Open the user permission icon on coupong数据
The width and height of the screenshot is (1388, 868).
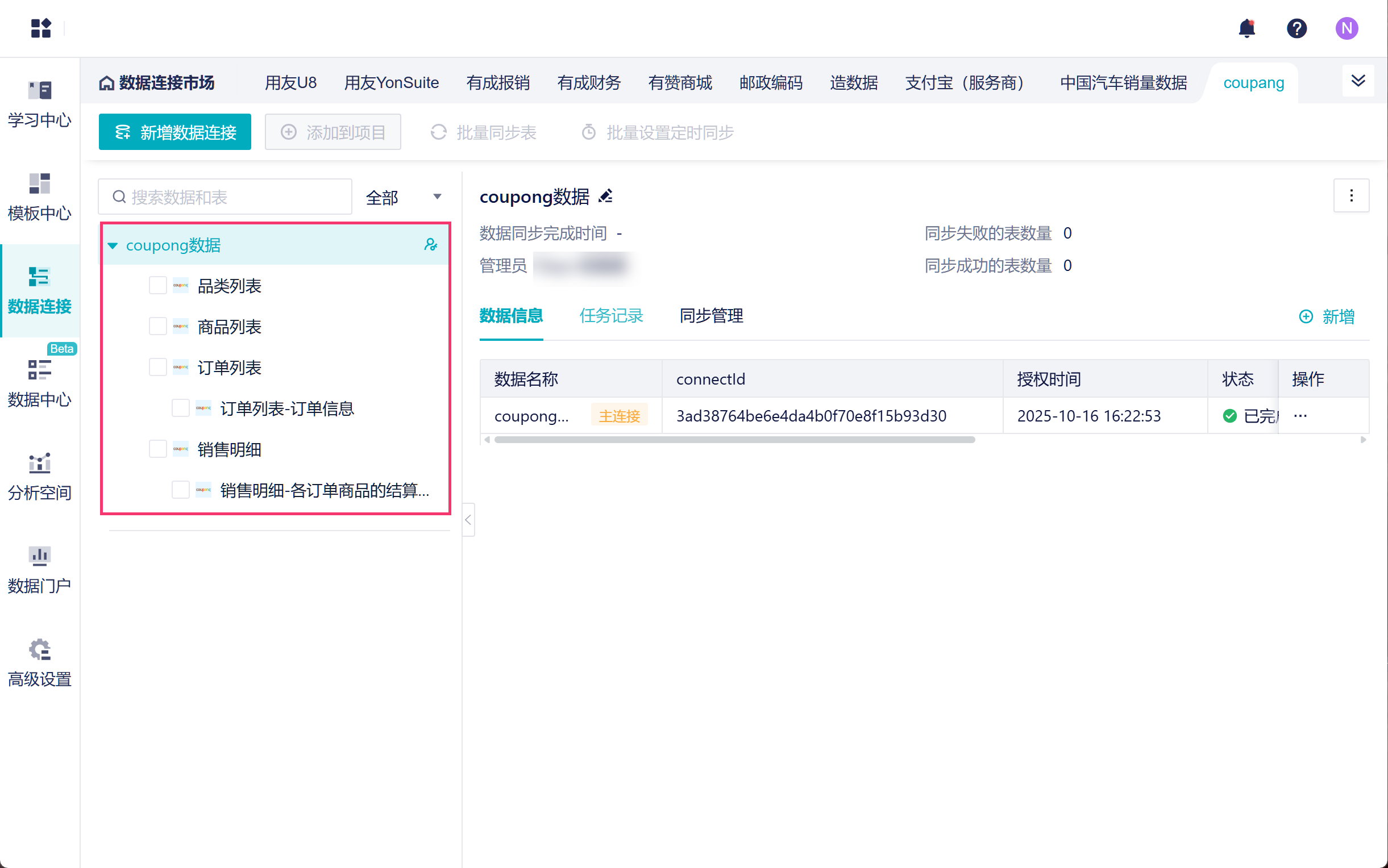(x=430, y=245)
